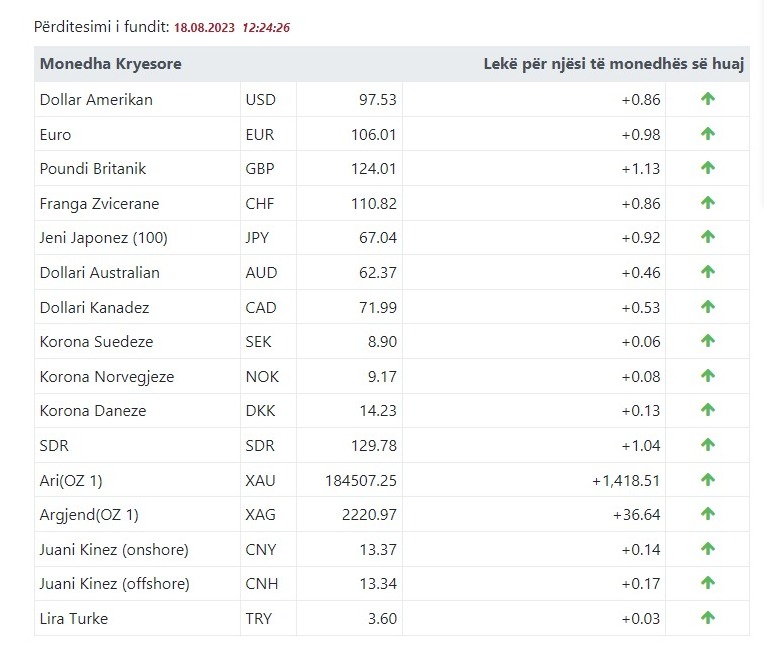Click the green arrow for Korona Daneze
Viewport: 764px width, 650px height.
click(x=708, y=410)
